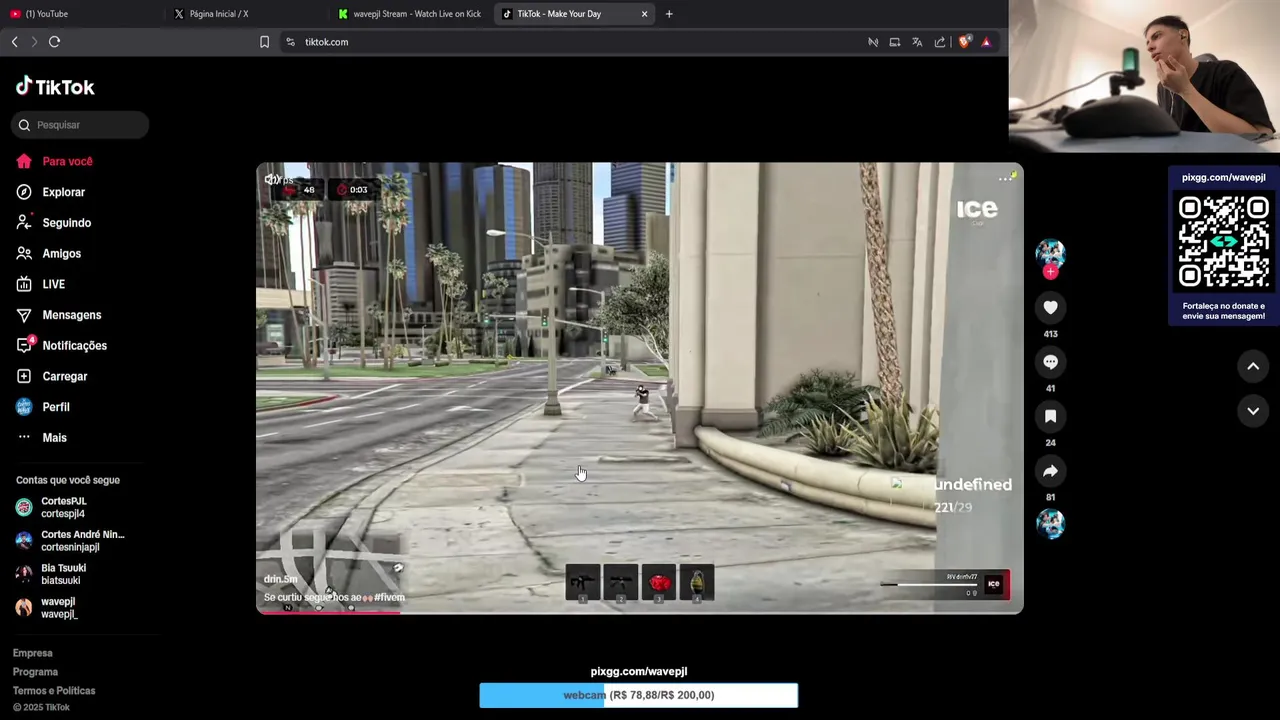The height and width of the screenshot is (720, 1280).
Task: Click webcam donation goal progress bar
Action: coord(639,695)
